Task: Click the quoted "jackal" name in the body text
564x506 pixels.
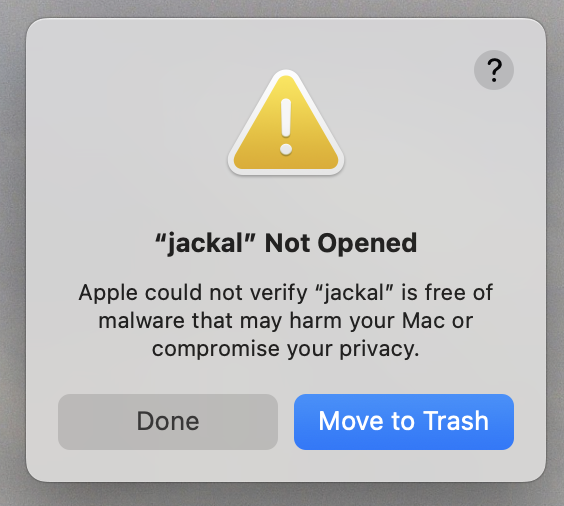Action: [354, 293]
